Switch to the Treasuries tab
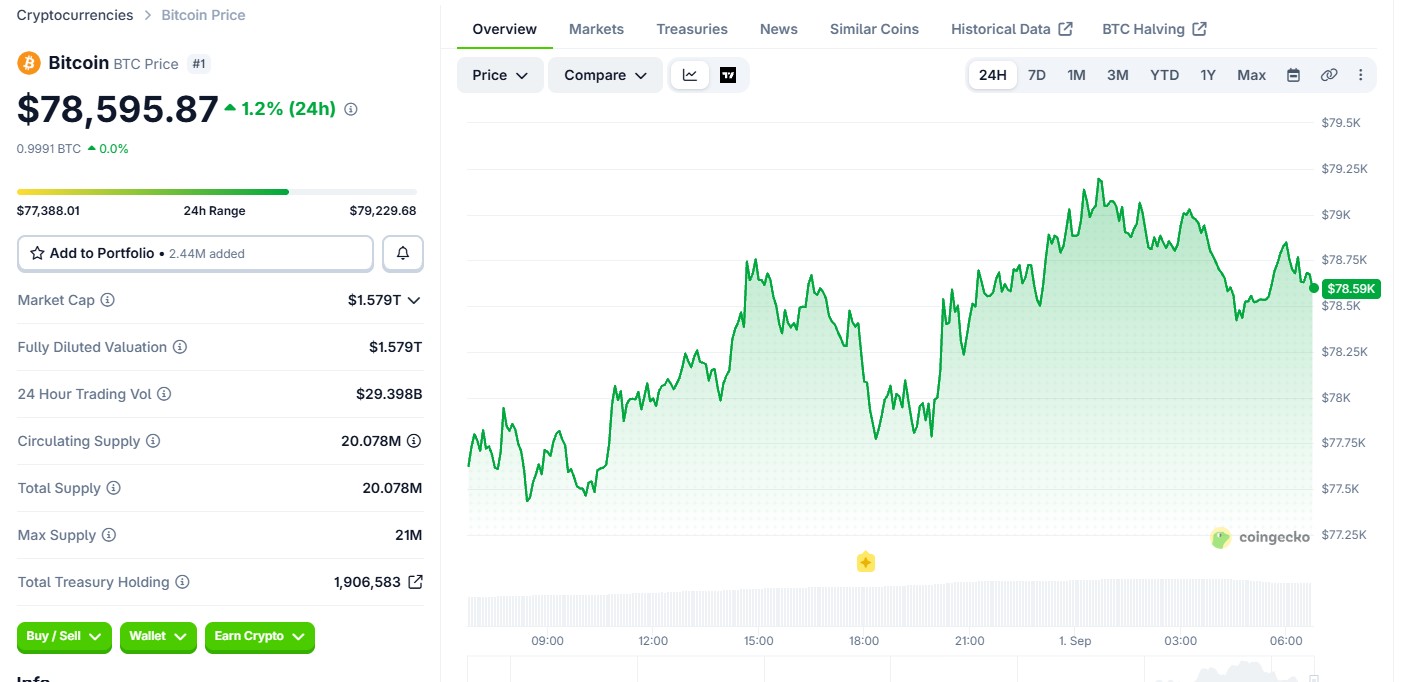This screenshot has height=682, width=1404. (x=692, y=29)
